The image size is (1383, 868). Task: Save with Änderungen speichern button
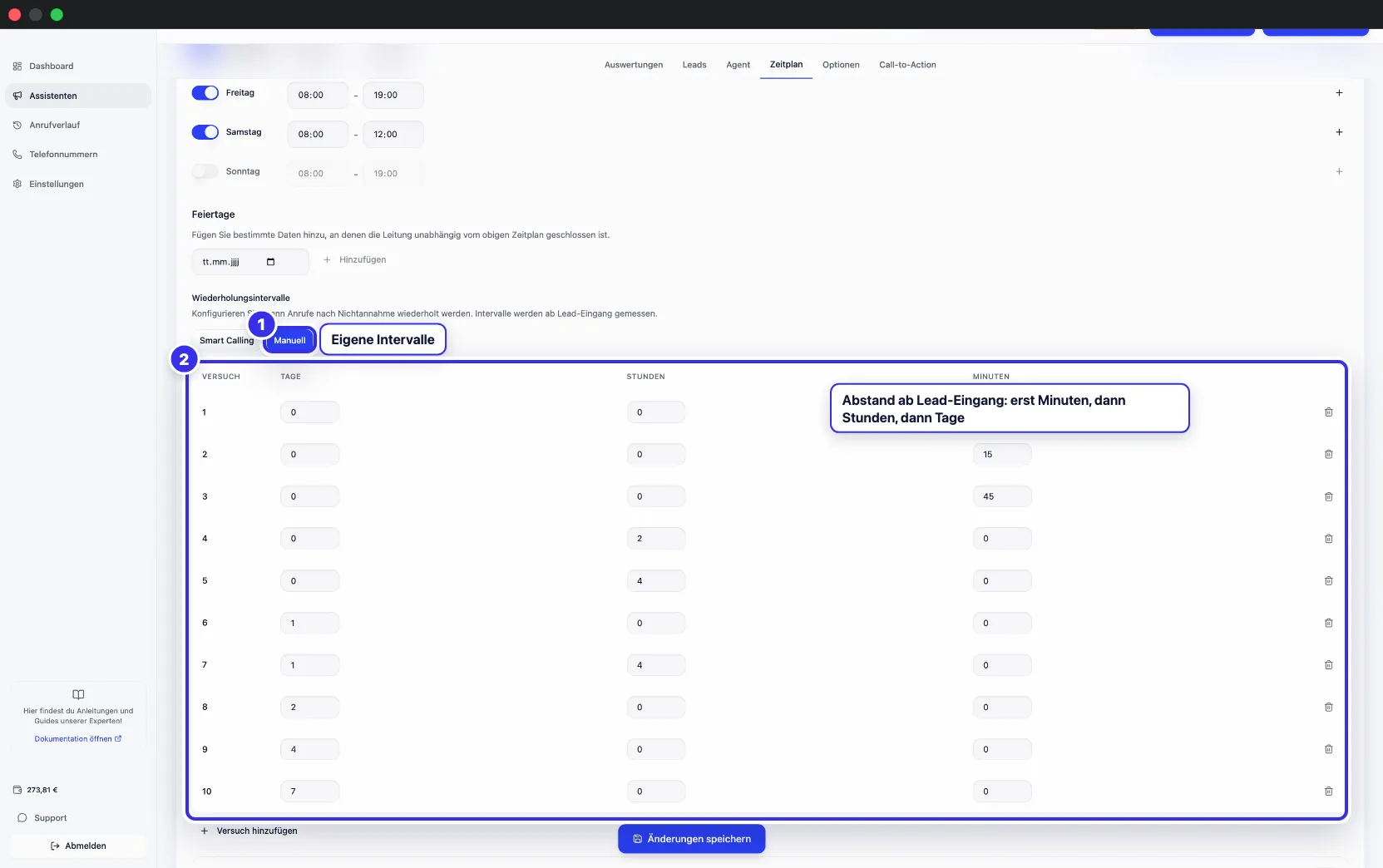(692, 839)
